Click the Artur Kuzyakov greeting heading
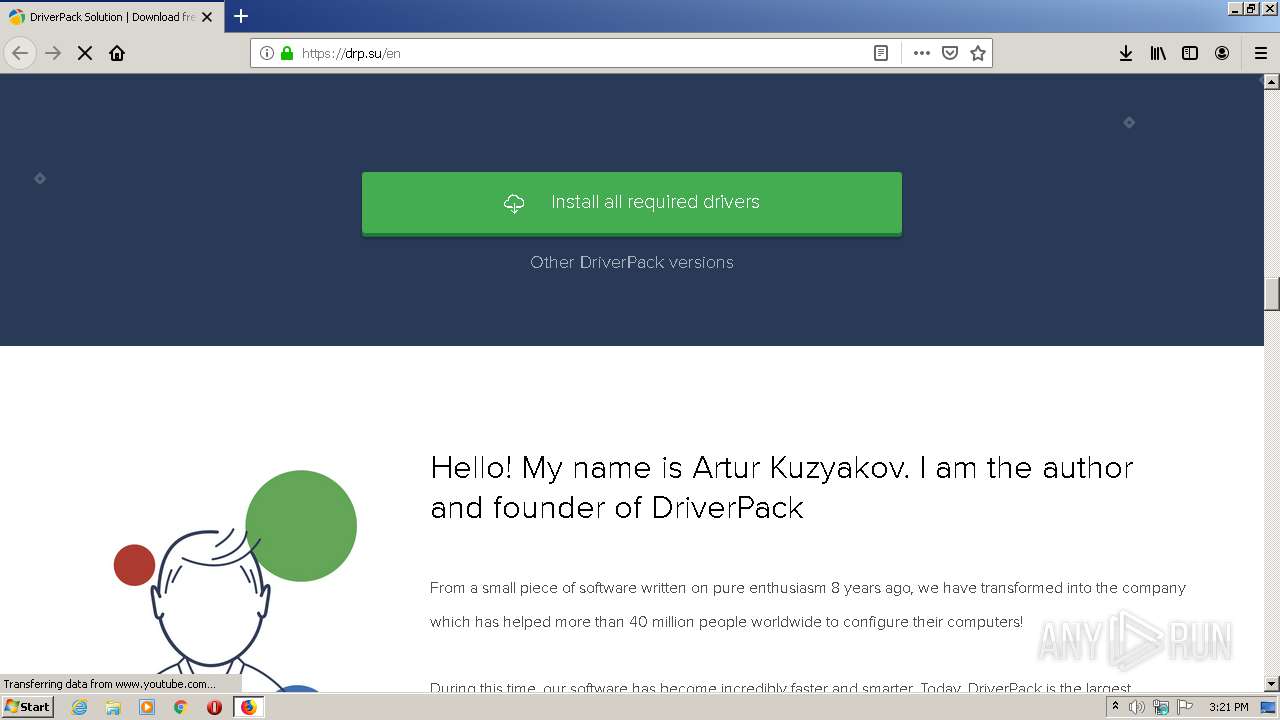 pos(782,487)
